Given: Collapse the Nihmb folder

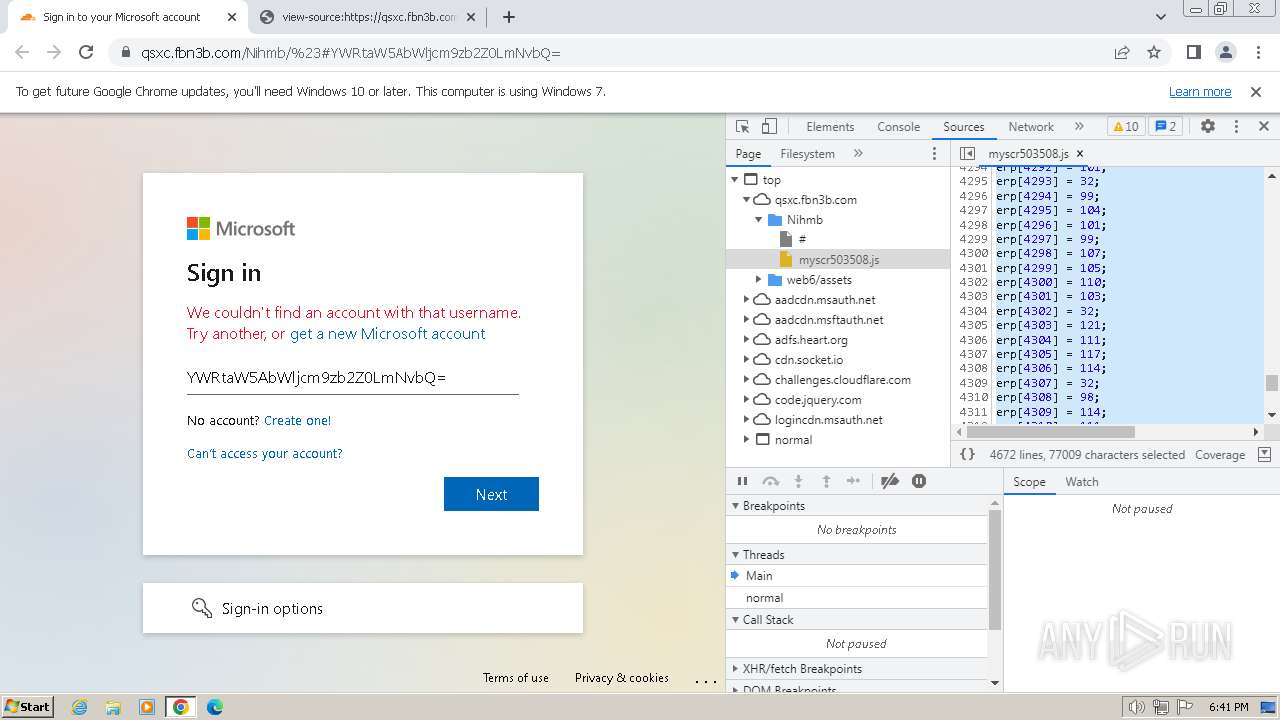Looking at the screenshot, I should click(758, 220).
